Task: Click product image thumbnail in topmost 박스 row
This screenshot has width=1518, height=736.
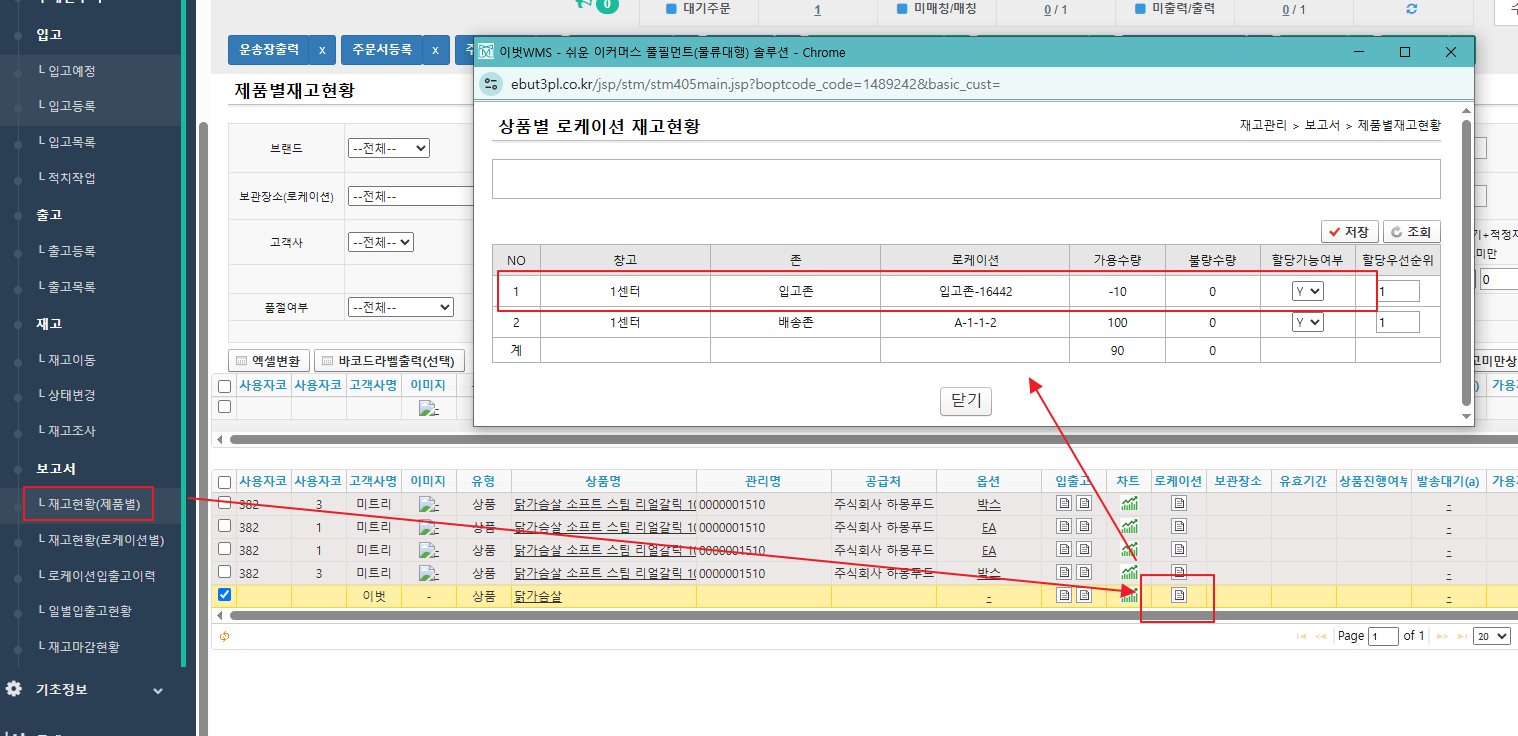Action: pyautogui.click(x=429, y=504)
